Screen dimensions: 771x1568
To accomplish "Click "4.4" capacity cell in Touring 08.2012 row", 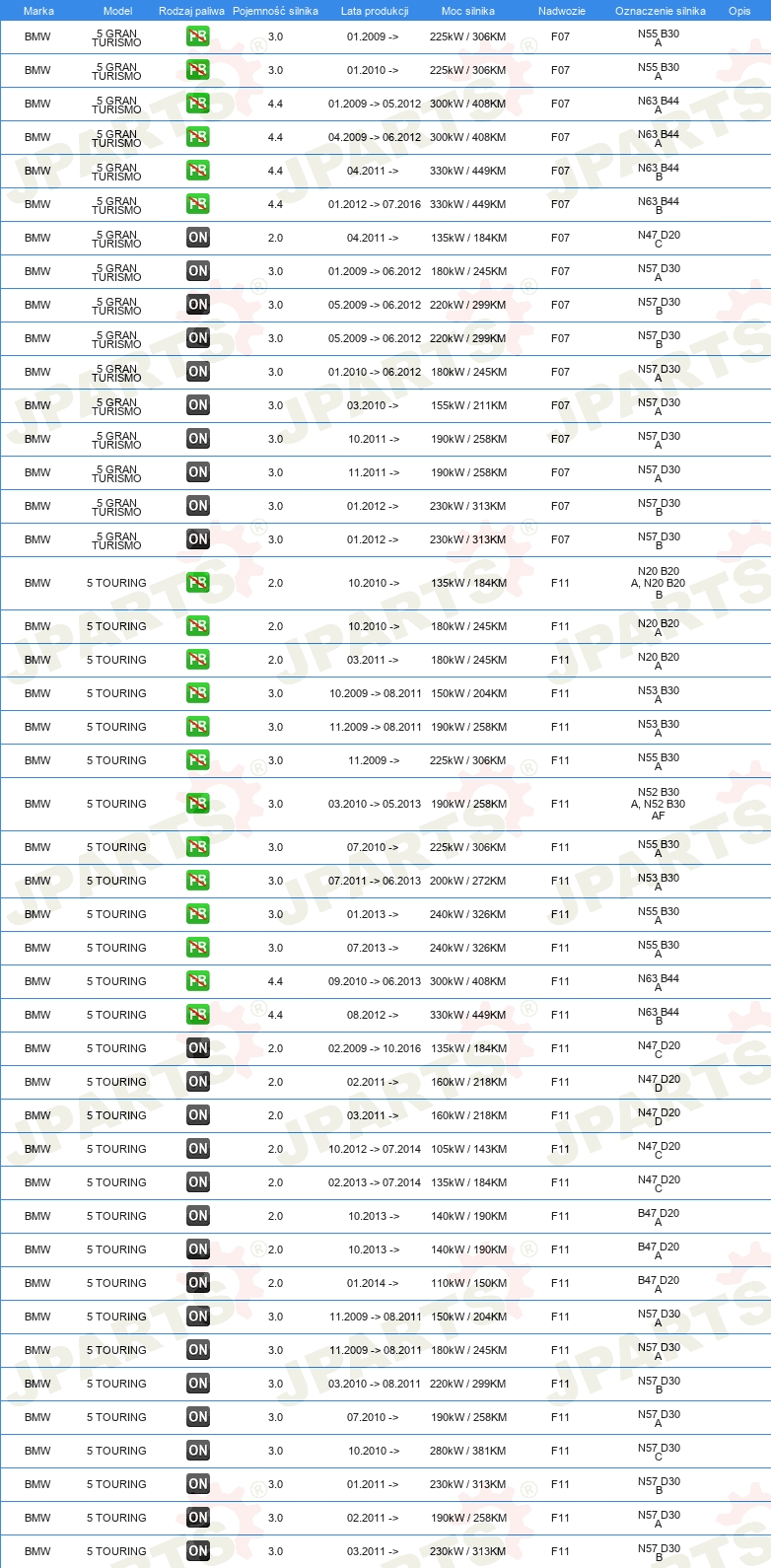I will click(x=275, y=1015).
